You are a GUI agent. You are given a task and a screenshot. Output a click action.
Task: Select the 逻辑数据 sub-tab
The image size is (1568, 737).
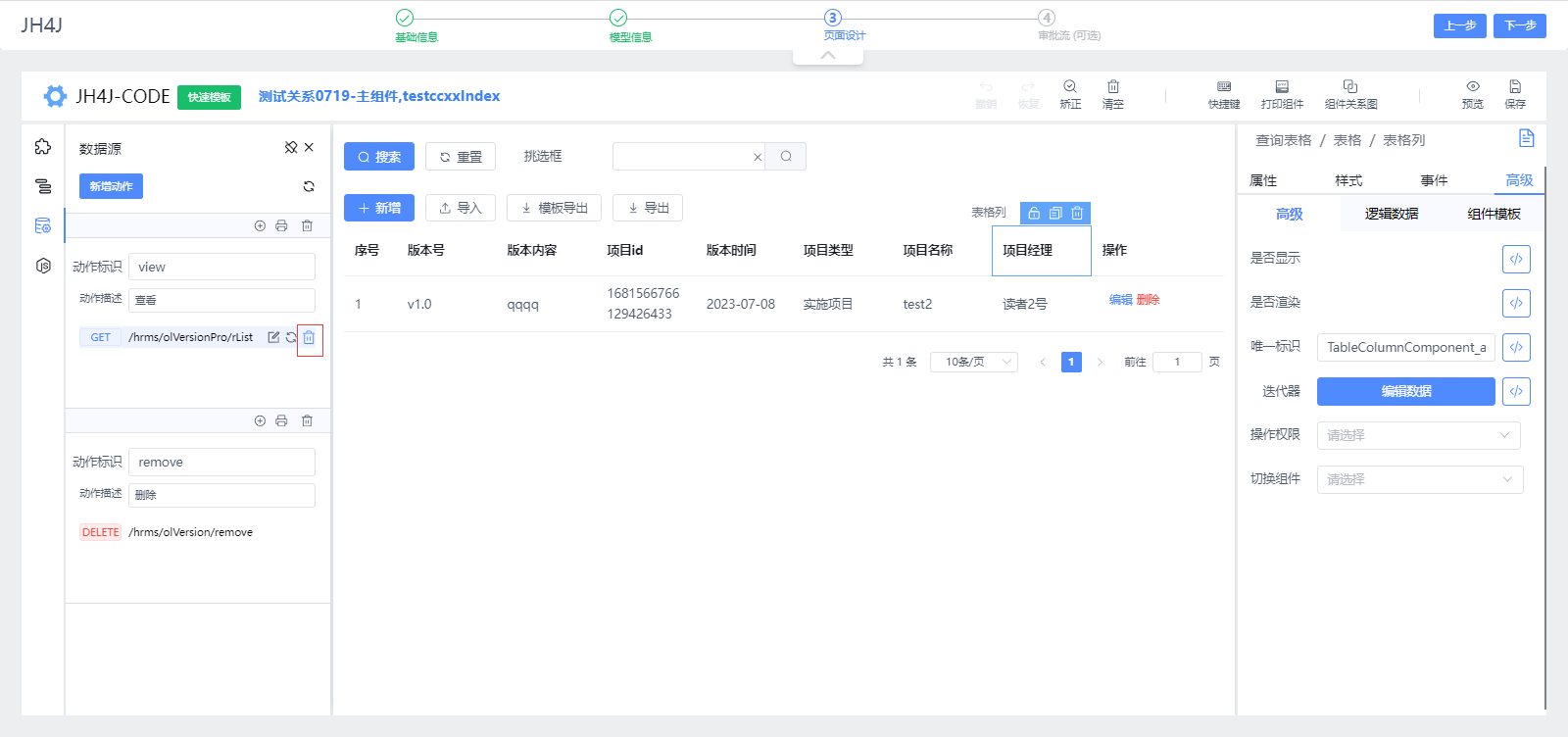click(1392, 214)
